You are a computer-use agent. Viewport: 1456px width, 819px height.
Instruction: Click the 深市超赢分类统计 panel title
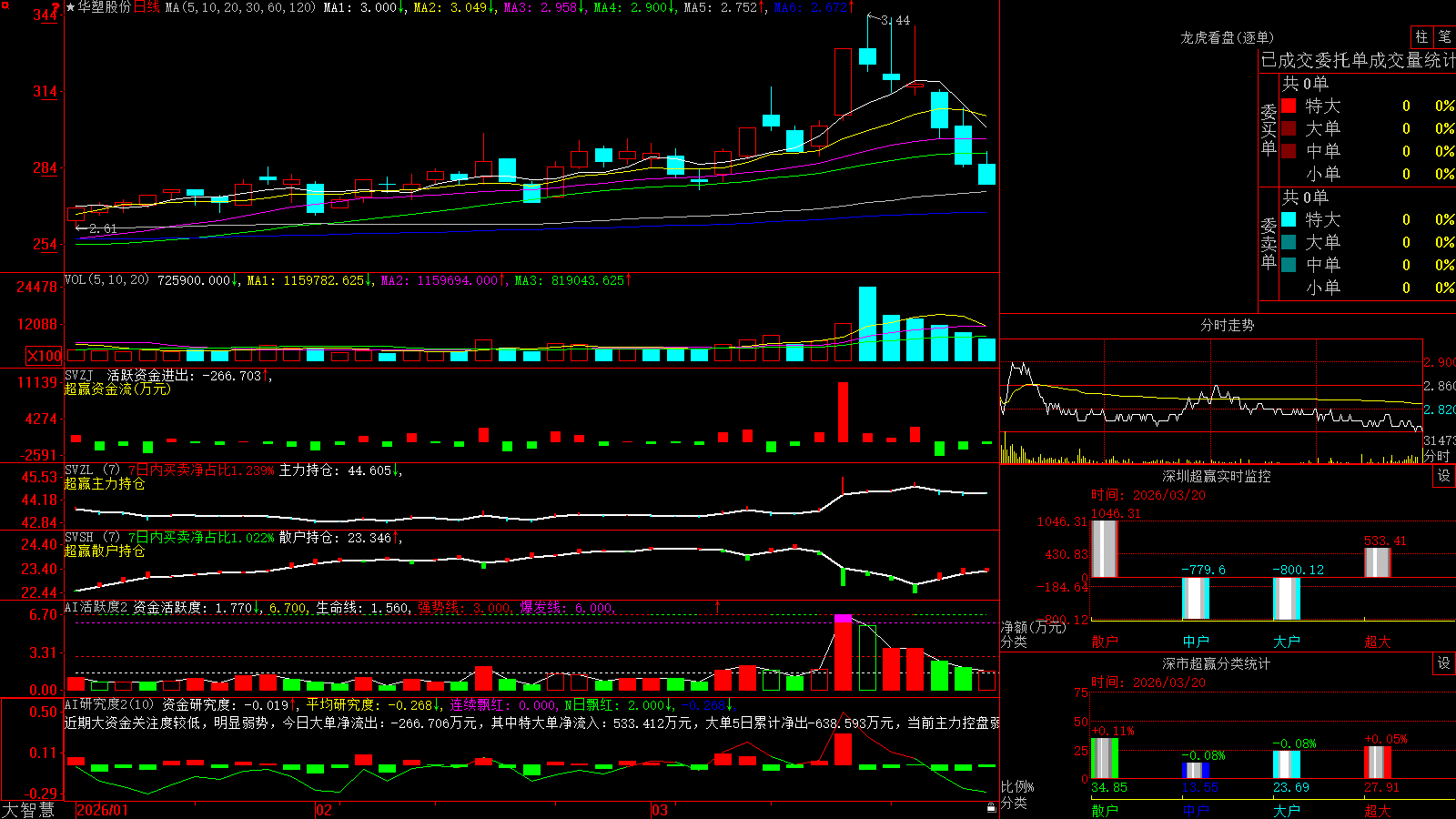1216,663
